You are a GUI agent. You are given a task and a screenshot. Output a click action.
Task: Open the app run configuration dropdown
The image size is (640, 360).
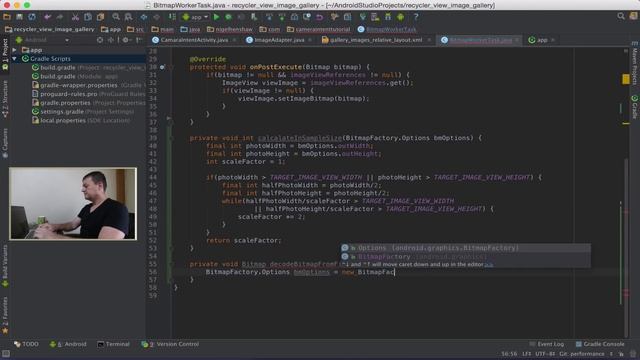click(196, 17)
